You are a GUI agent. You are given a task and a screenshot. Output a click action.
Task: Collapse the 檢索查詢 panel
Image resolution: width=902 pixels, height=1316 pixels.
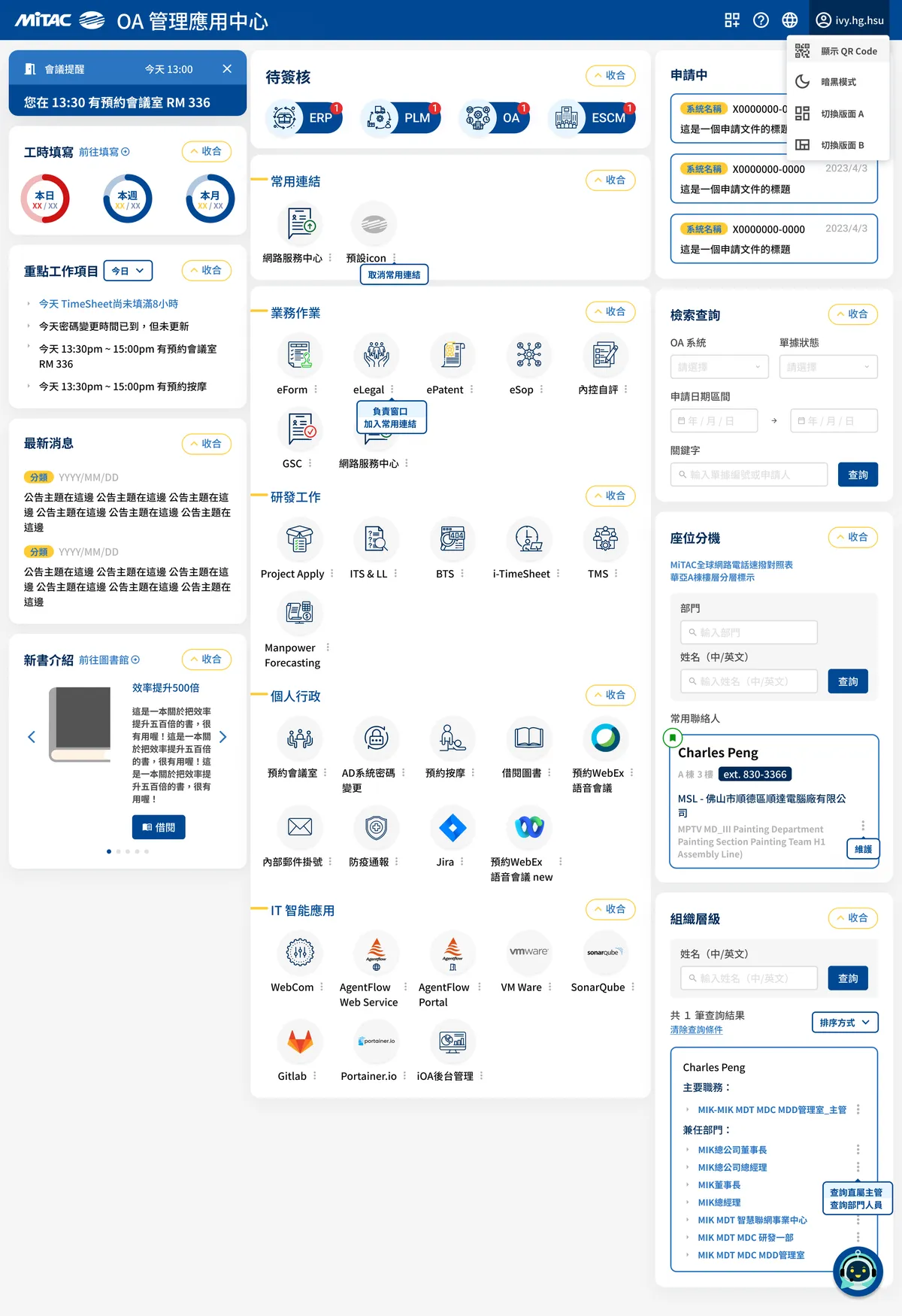[x=853, y=314]
